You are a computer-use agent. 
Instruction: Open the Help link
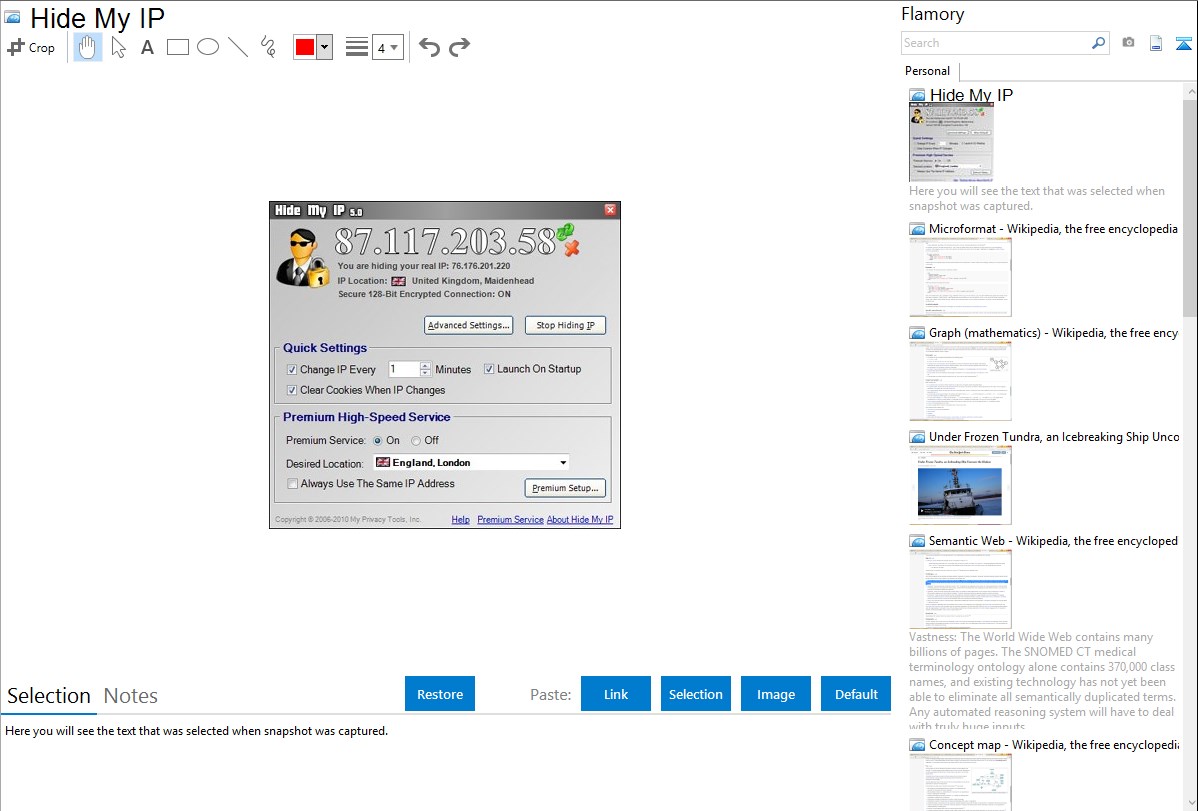coord(461,520)
